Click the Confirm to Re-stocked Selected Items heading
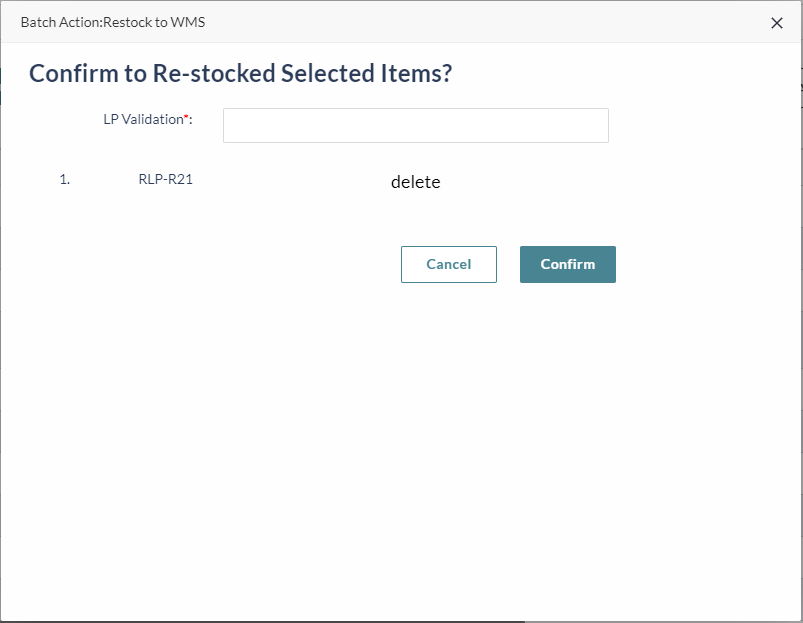Viewport: 803px width, 623px height. point(240,73)
